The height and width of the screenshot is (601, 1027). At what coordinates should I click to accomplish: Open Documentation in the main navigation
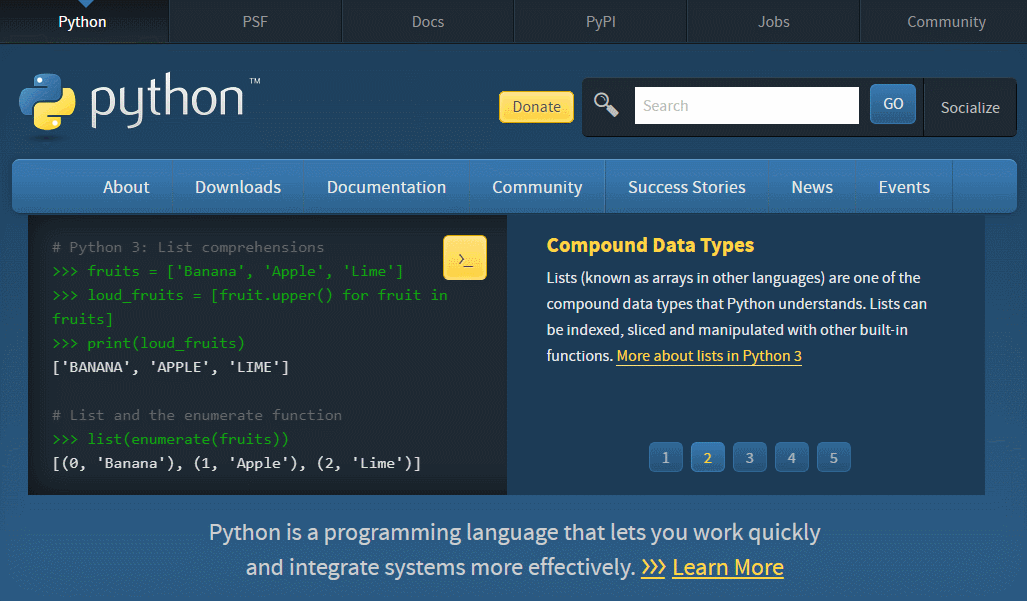coord(386,187)
